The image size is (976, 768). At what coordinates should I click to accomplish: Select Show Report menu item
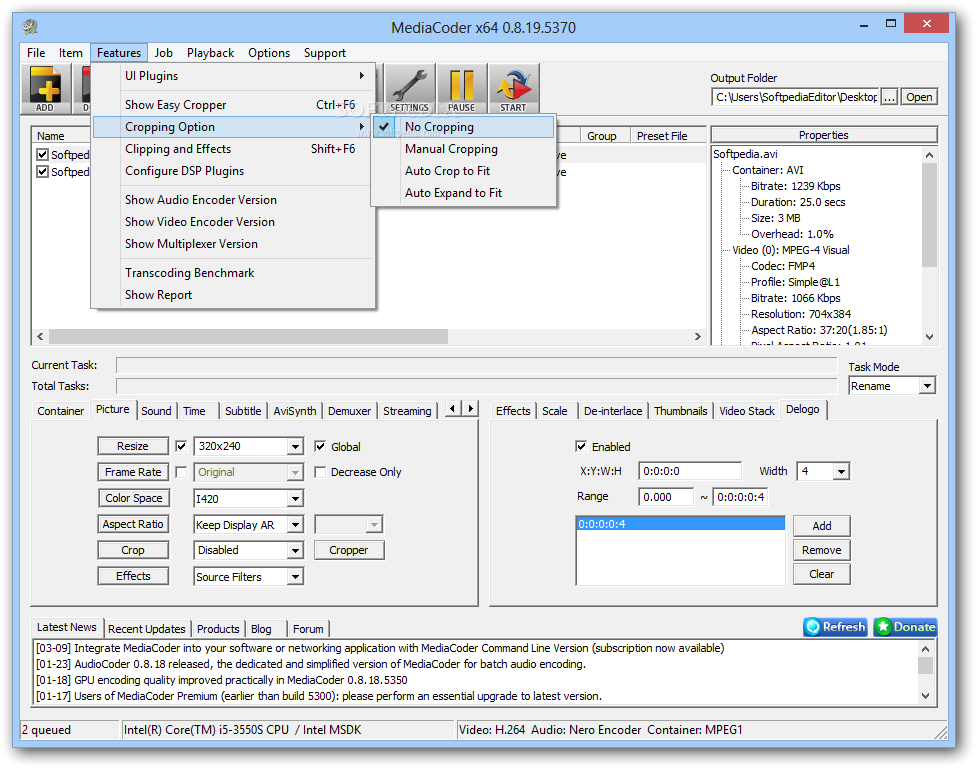pos(234,294)
